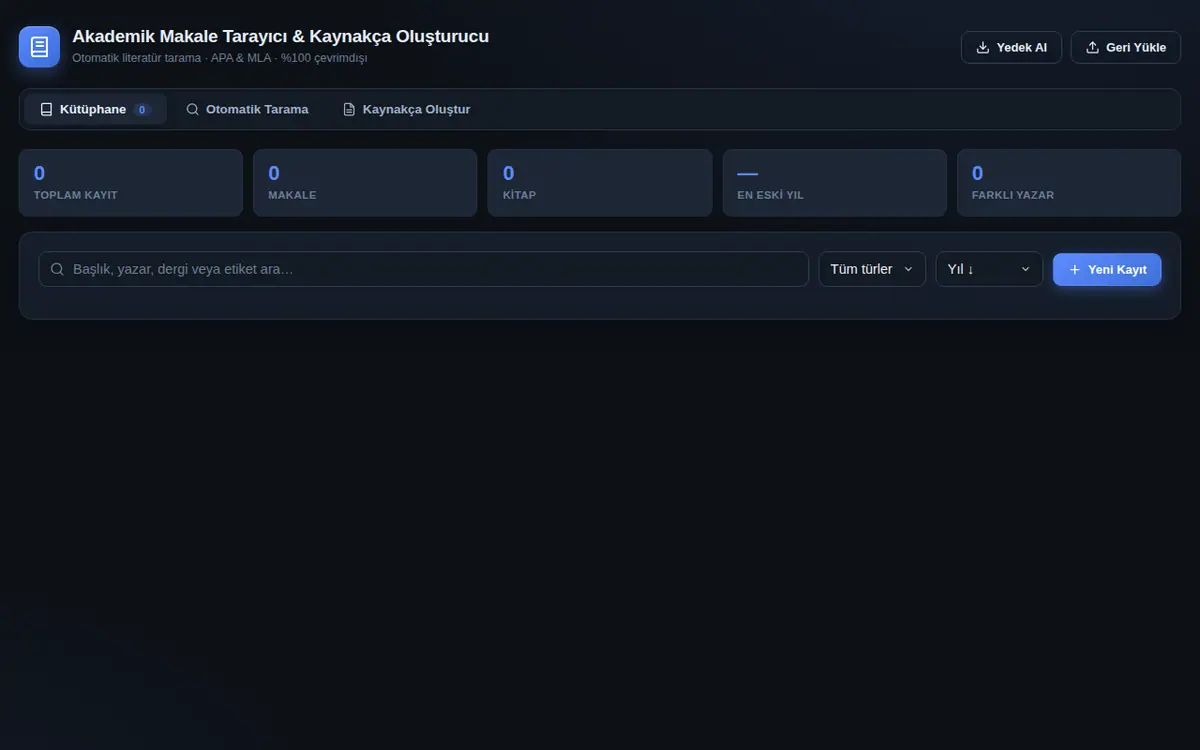Open the Yıl sort order dropdown
Screen dimensions: 1200x750
tap(989, 269)
